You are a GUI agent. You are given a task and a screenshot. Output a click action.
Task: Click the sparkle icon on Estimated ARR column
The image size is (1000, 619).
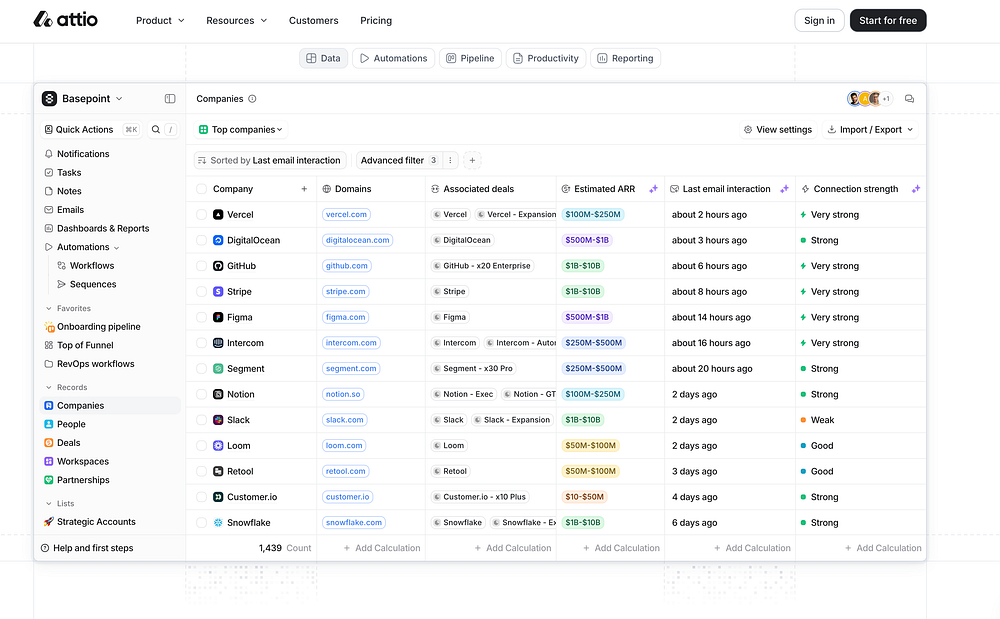[653, 189]
